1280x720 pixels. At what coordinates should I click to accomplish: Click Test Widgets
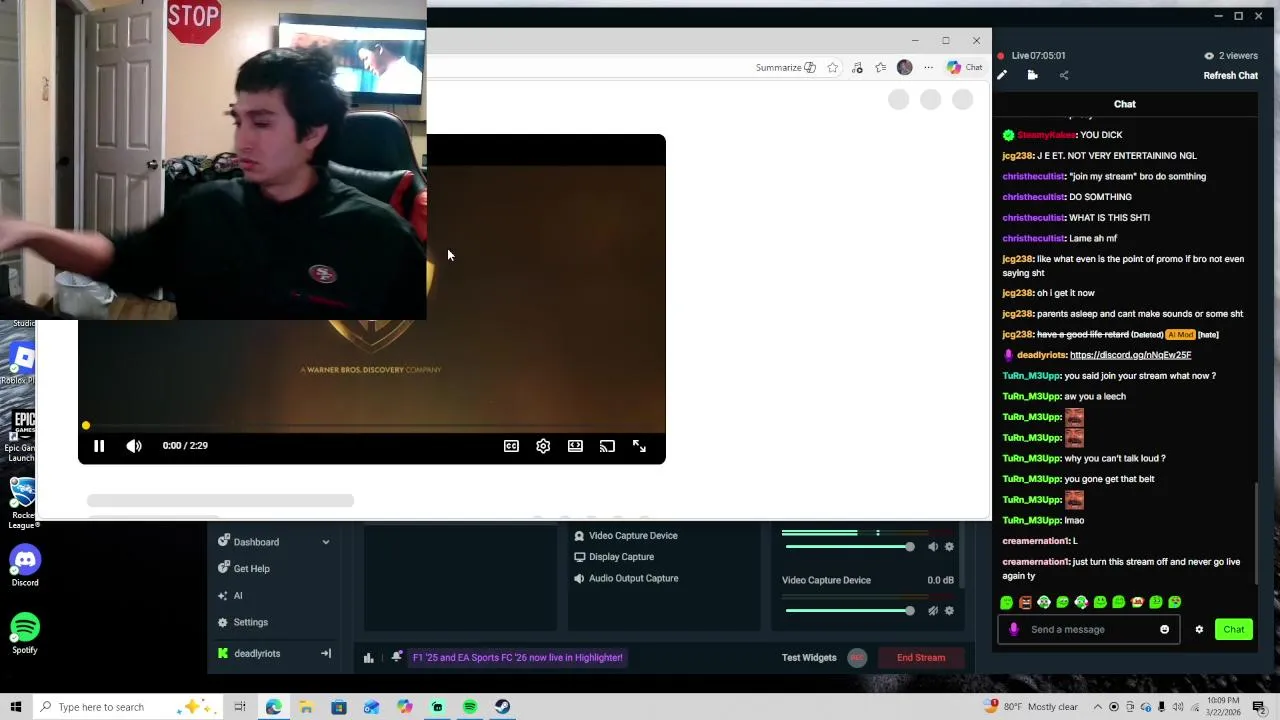[x=809, y=658]
